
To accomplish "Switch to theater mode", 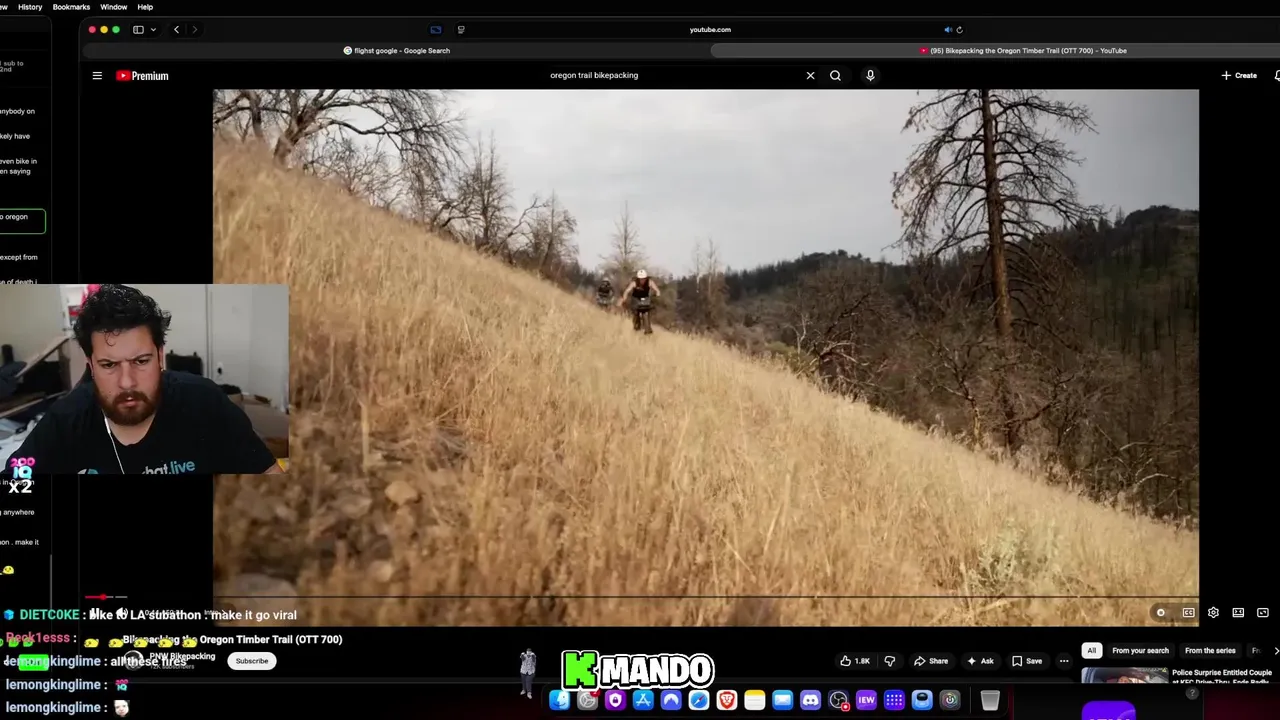I will tap(1238, 613).
